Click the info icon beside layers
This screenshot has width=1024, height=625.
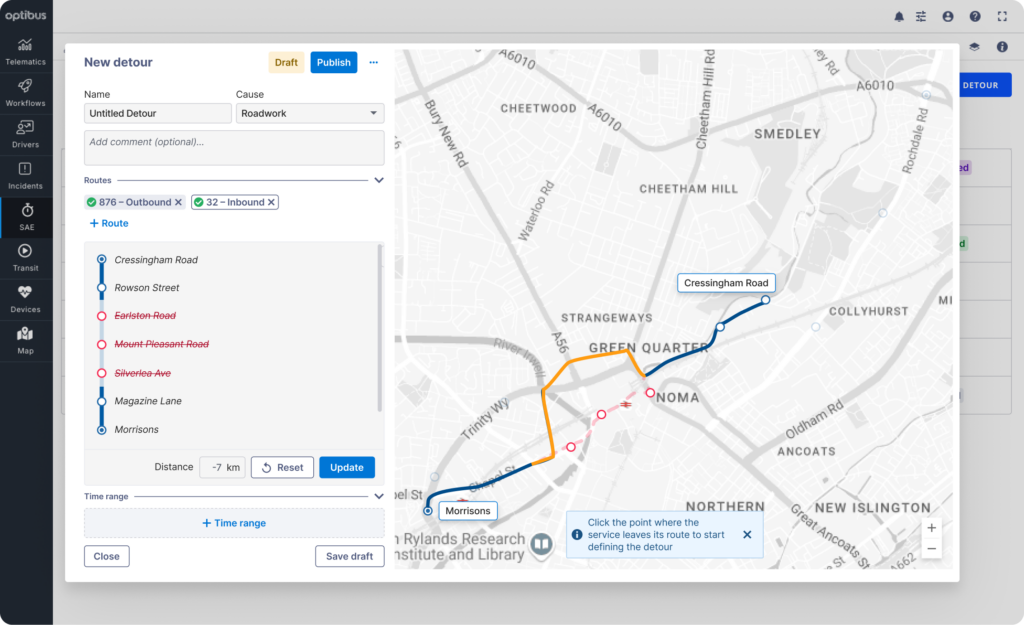click(1002, 47)
